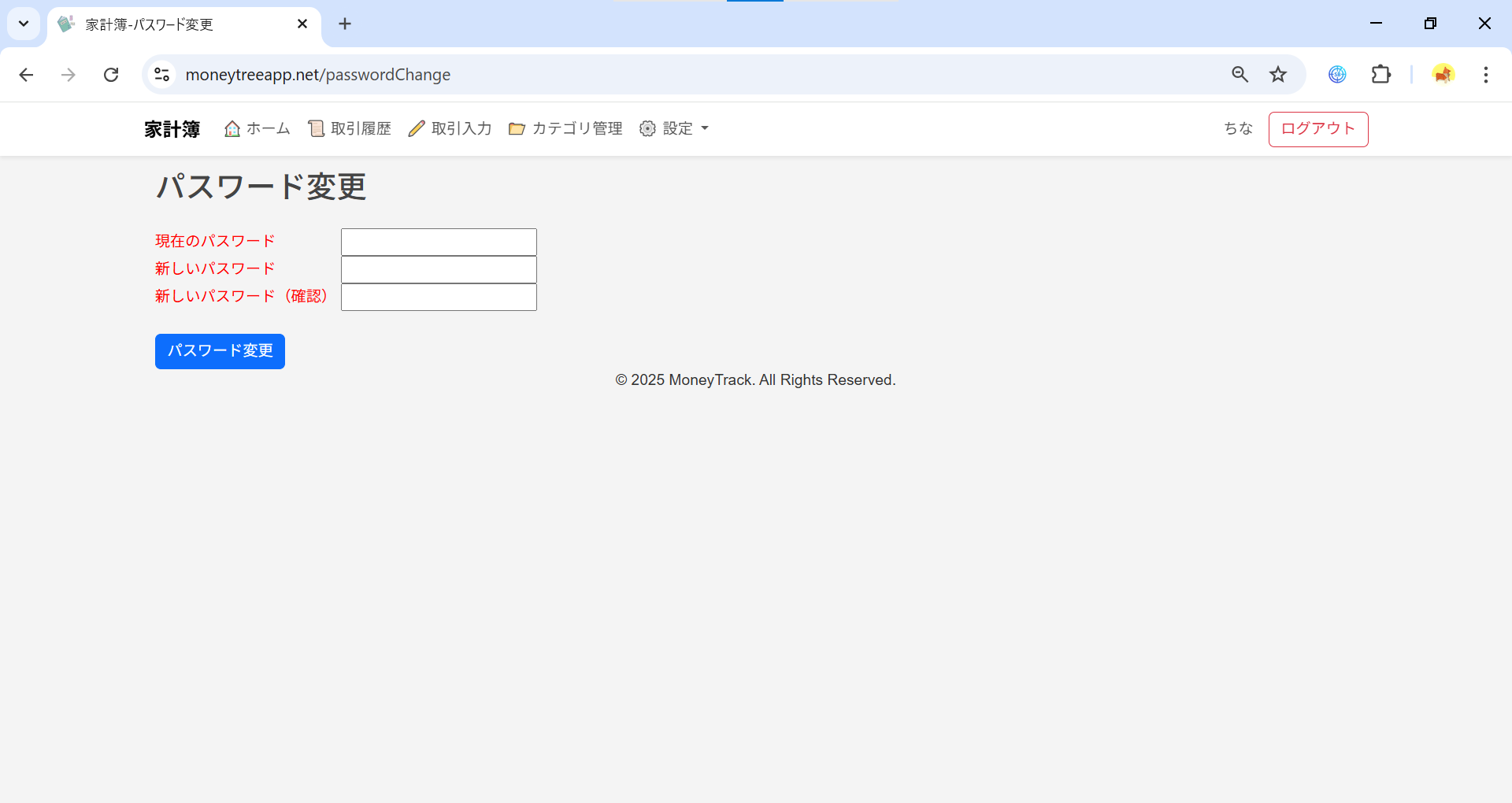
Task: Restore down the browser window
Action: click(x=1430, y=24)
